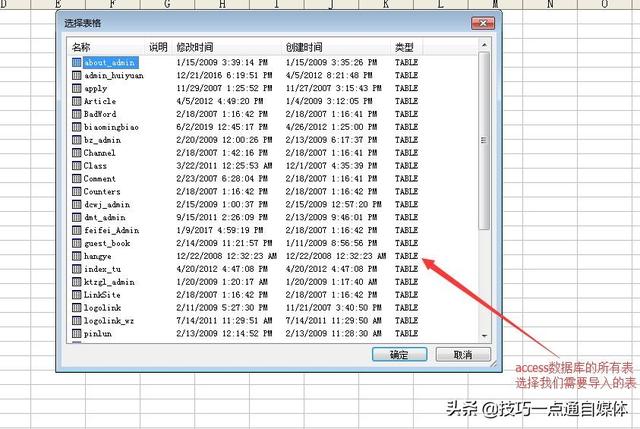
Task: Select the BadWord table name
Action: point(100,114)
